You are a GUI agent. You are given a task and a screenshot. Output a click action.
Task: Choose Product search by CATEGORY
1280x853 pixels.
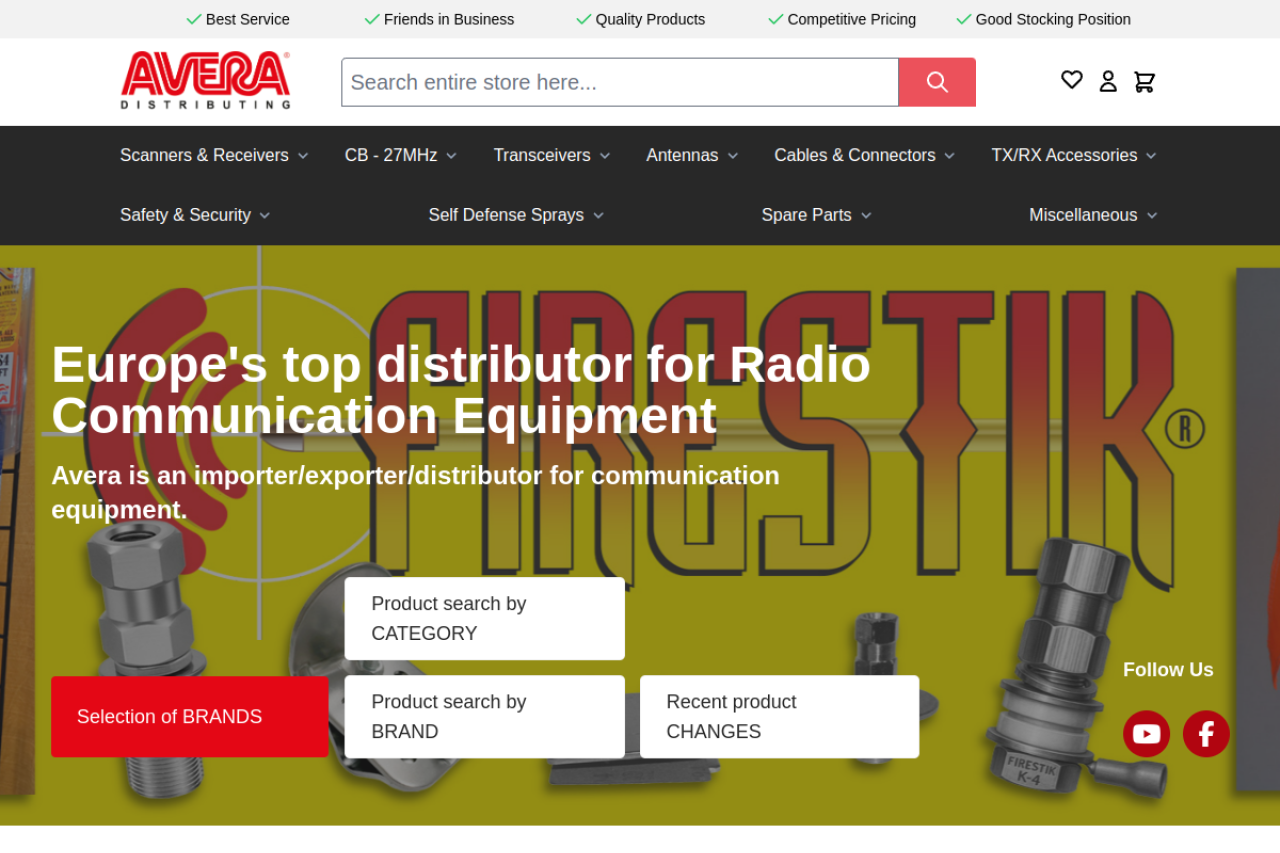(484, 619)
